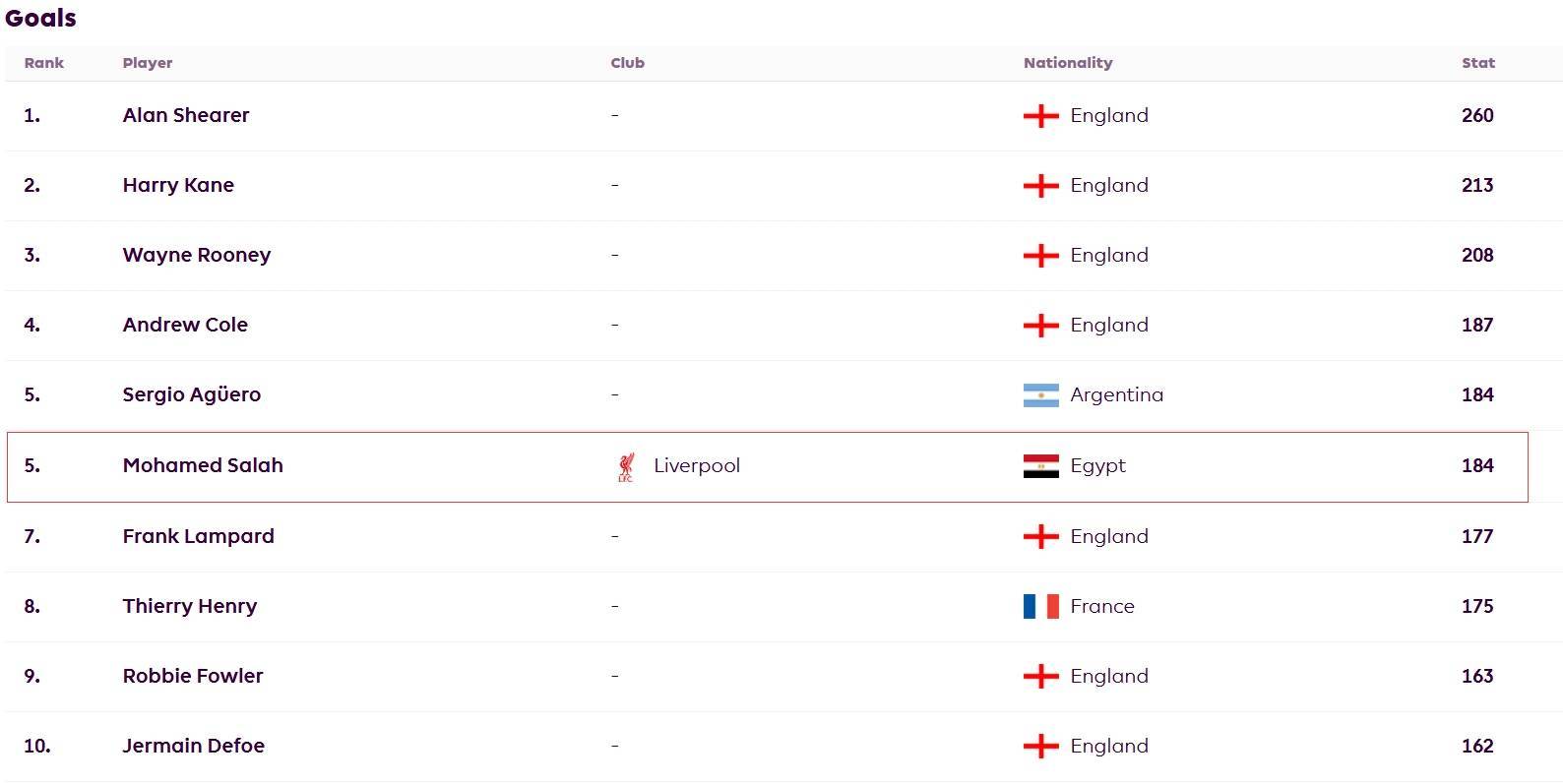Click the Club column header
Screen dimensions: 1563x784
(x=627, y=63)
